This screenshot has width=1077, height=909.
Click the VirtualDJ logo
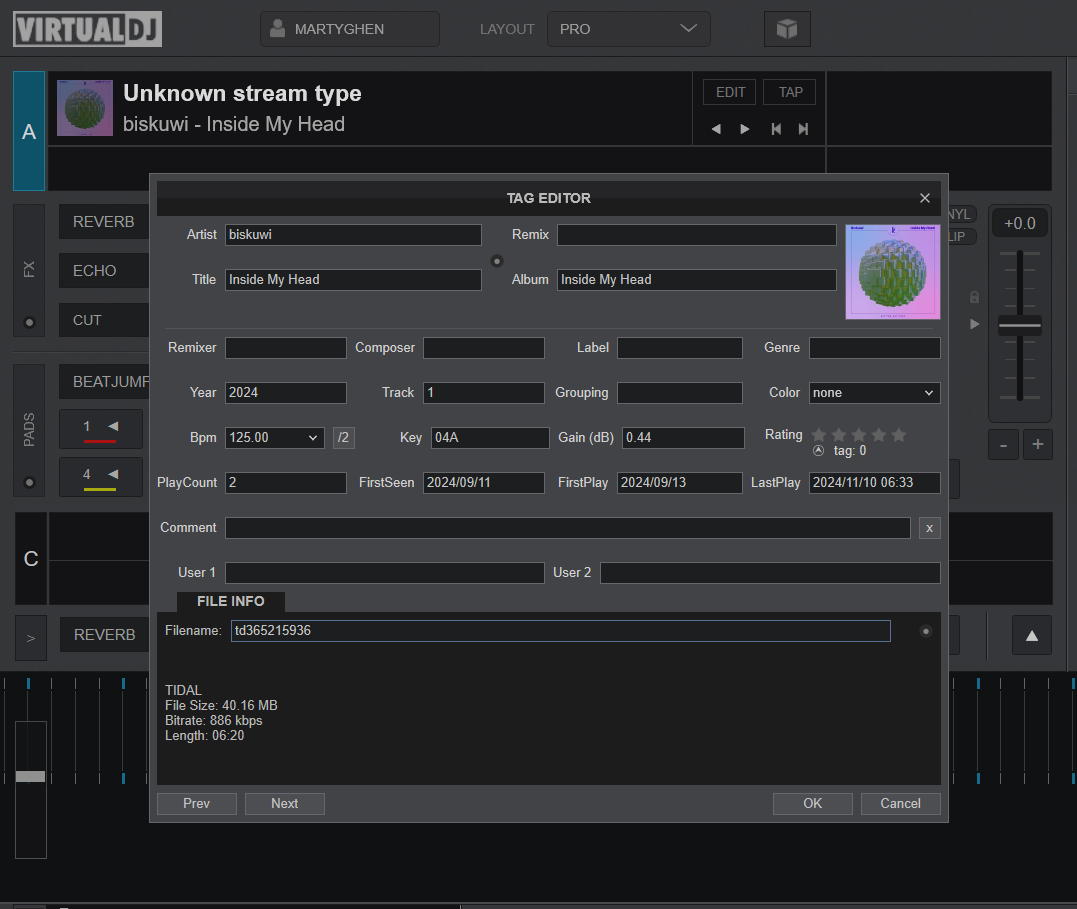point(87,29)
